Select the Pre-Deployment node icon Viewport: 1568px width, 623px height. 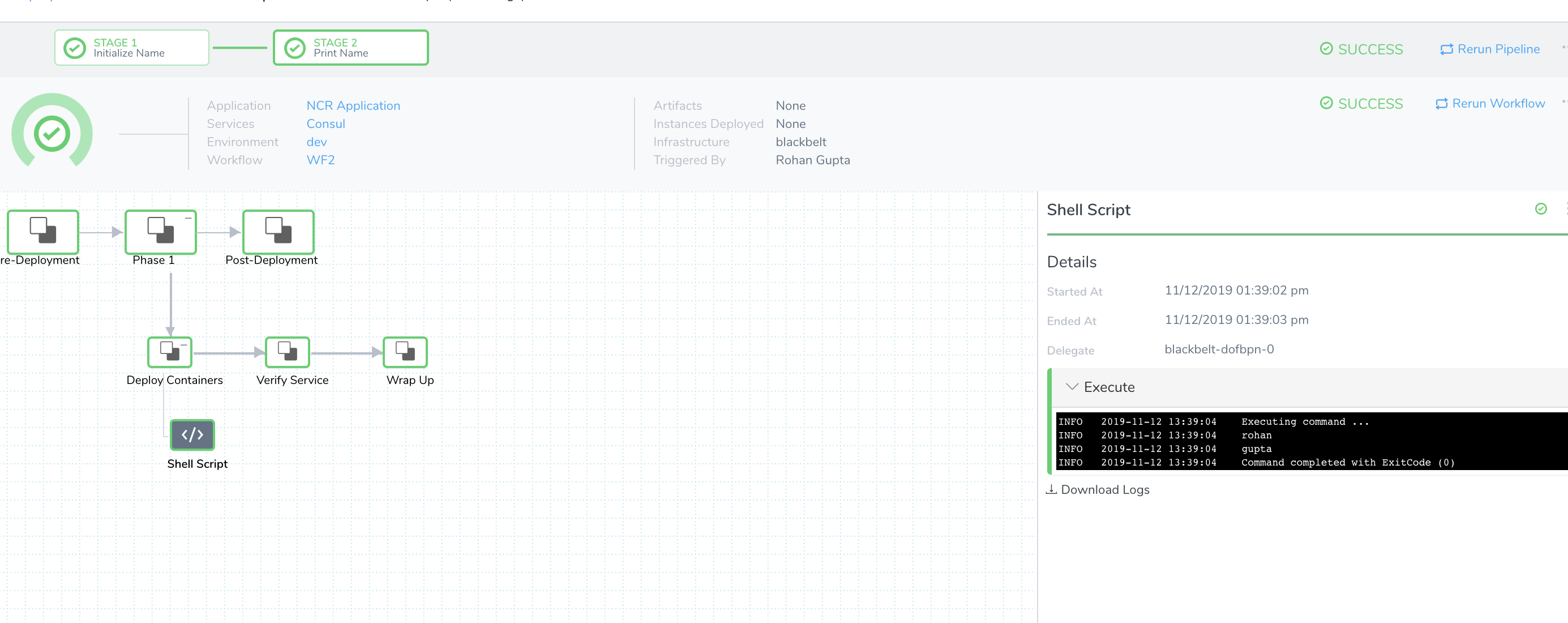[42, 232]
